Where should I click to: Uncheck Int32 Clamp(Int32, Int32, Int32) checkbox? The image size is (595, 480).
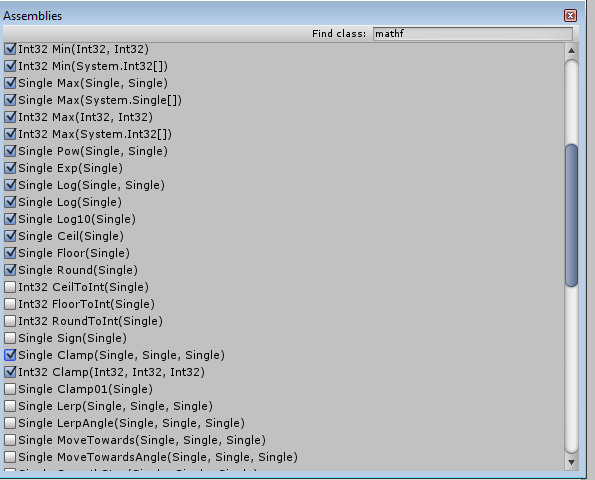[10, 372]
